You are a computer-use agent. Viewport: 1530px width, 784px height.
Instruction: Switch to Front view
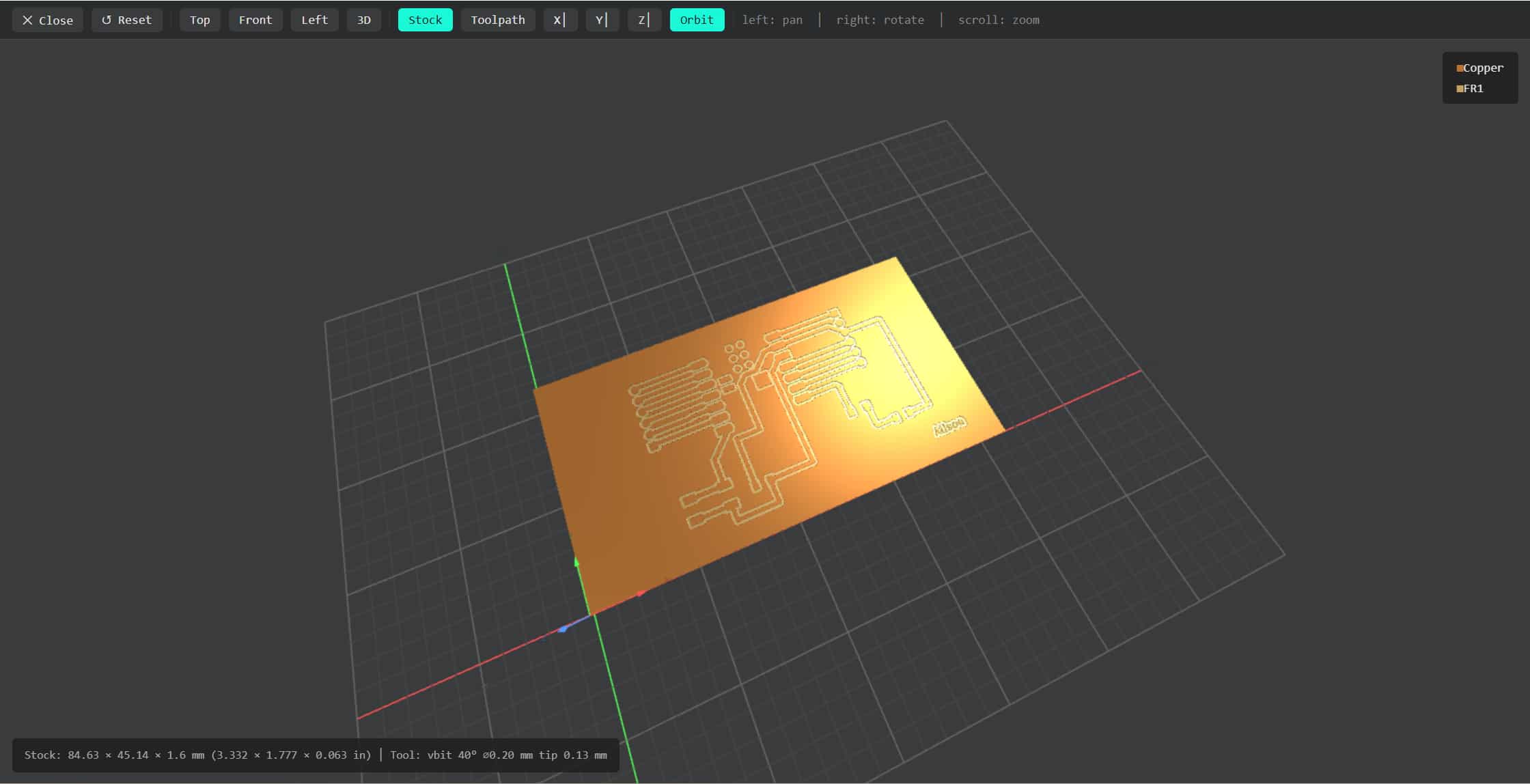[x=255, y=20]
